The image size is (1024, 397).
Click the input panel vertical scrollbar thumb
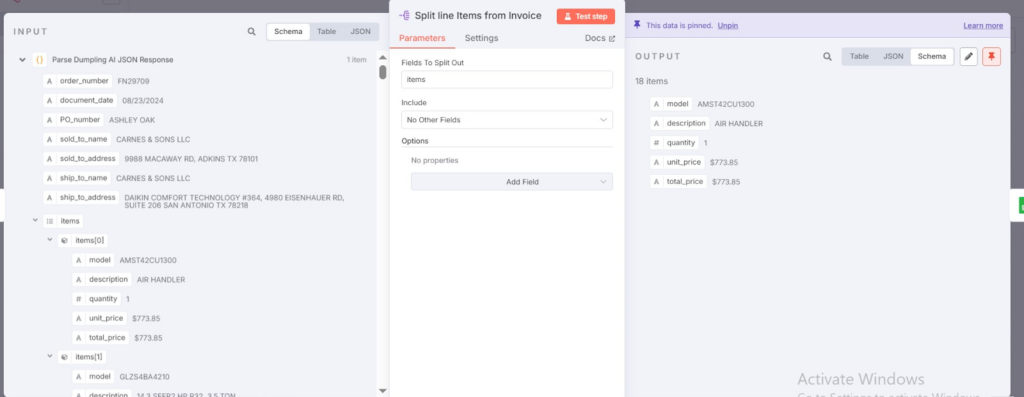pyautogui.click(x=383, y=72)
